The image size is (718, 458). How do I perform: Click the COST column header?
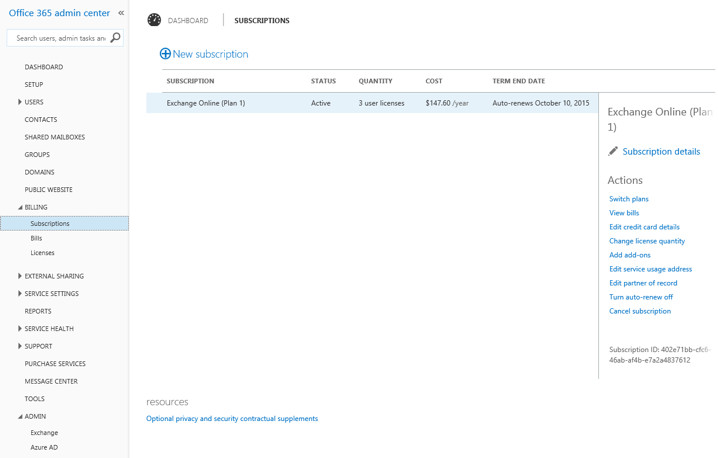click(x=434, y=81)
